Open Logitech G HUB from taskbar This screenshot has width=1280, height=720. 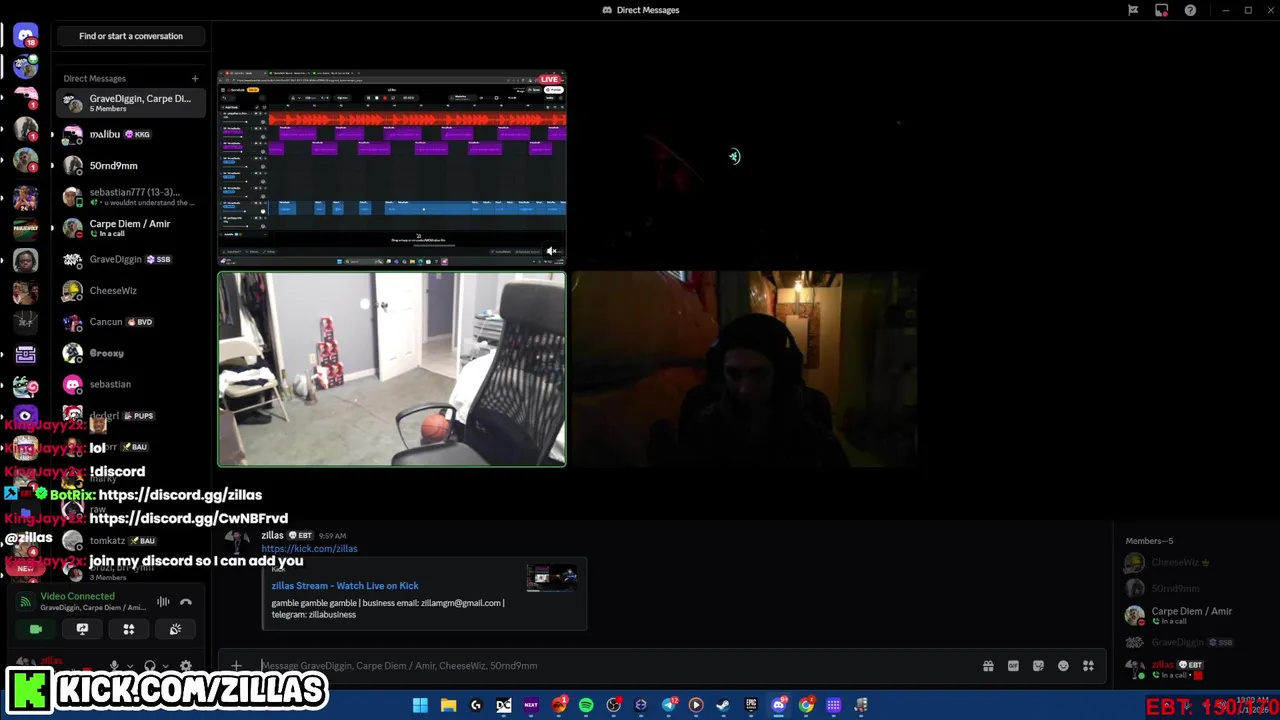tap(476, 705)
